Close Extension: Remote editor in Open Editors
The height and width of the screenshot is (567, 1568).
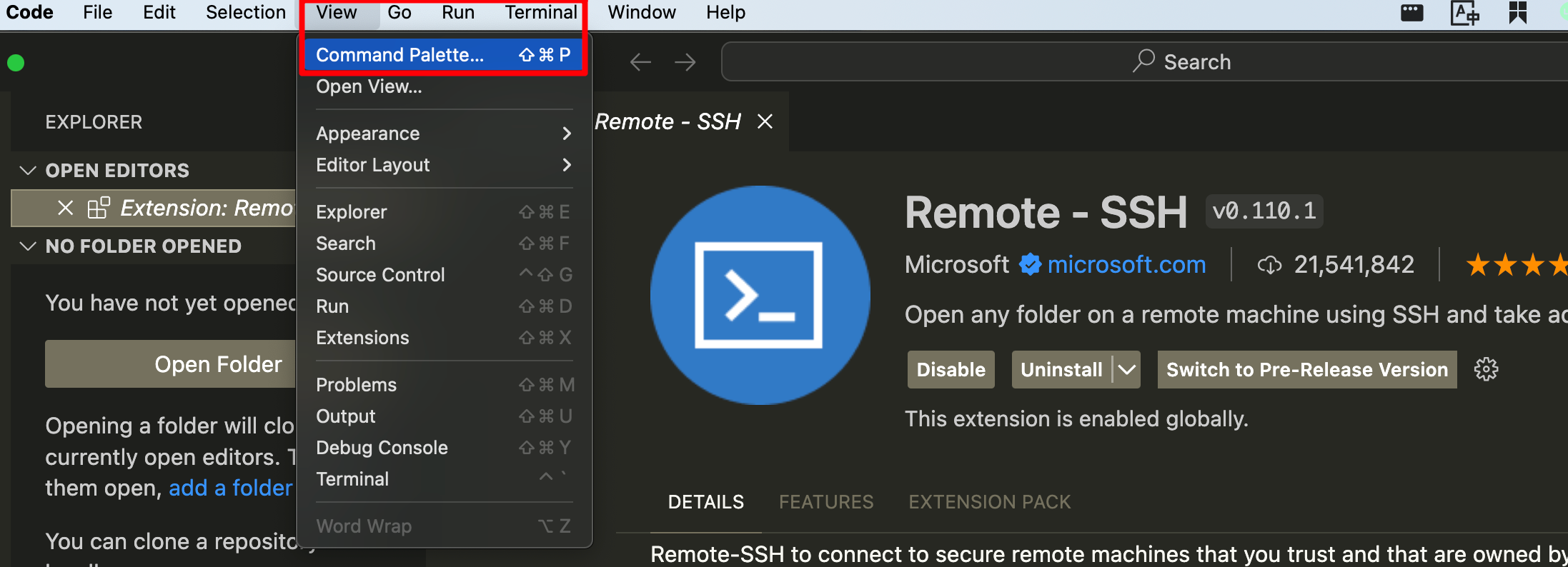pyautogui.click(x=65, y=208)
